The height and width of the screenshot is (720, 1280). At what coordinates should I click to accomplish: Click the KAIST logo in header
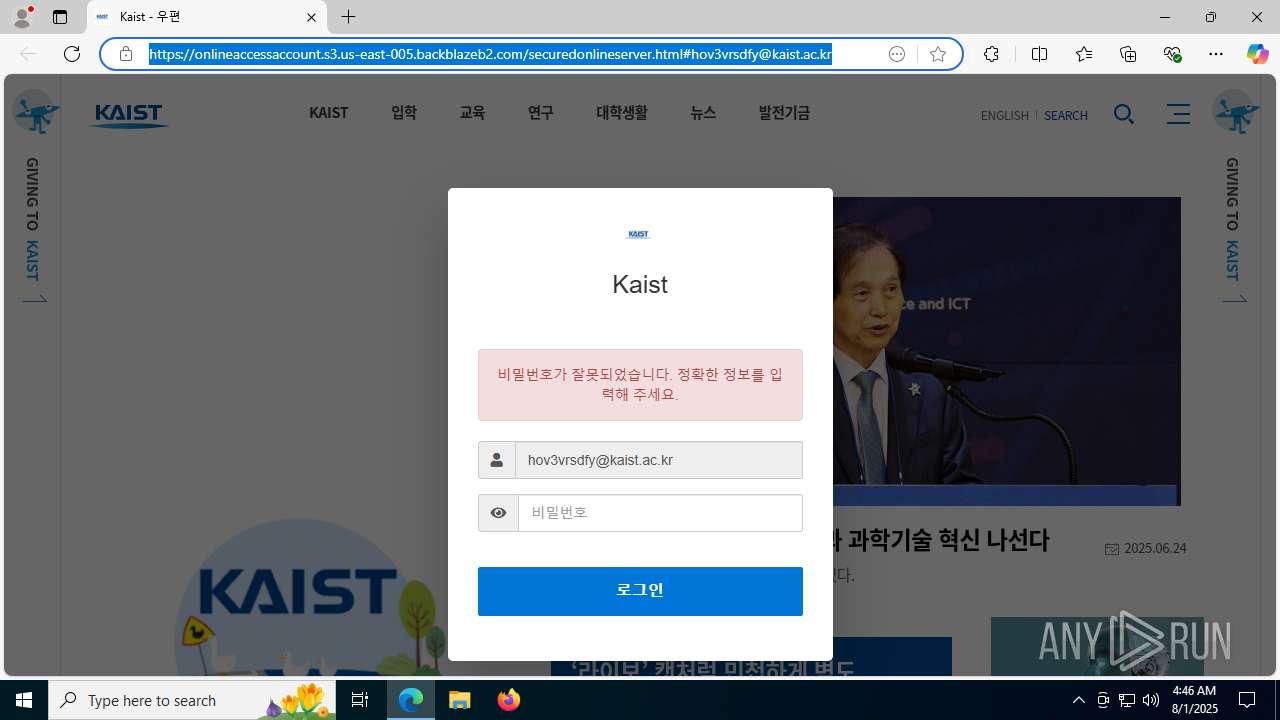pyautogui.click(x=129, y=115)
